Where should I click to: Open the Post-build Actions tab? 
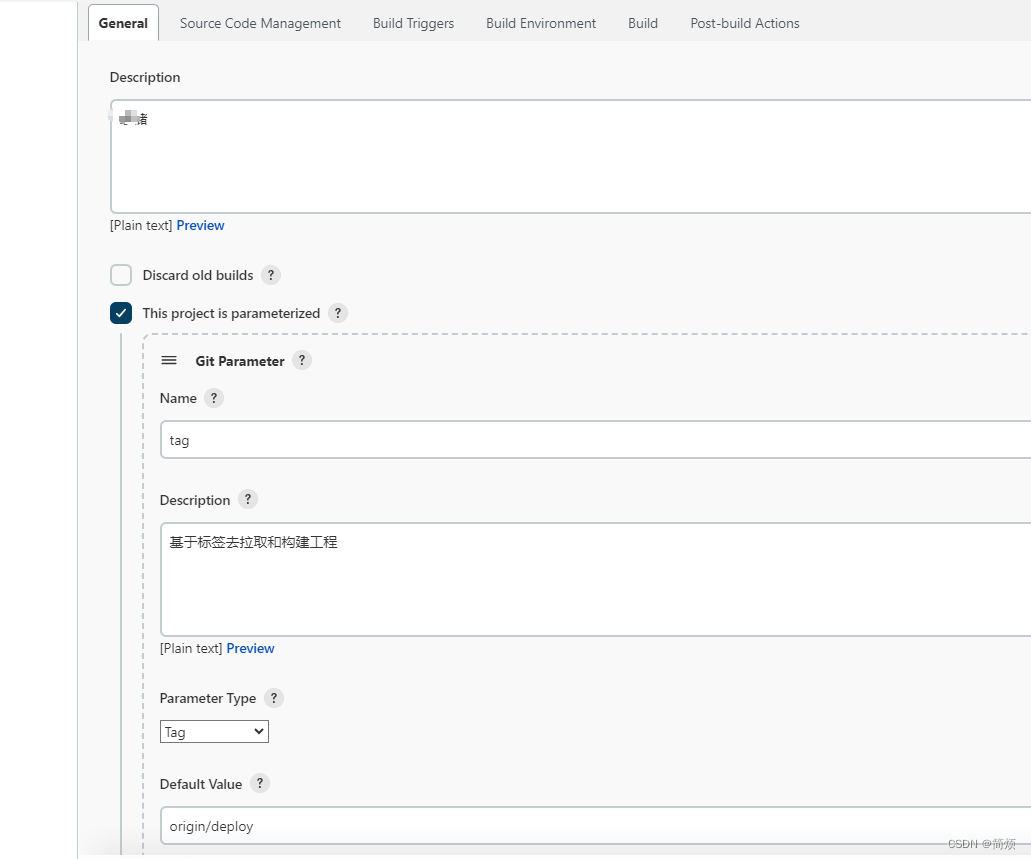point(744,23)
